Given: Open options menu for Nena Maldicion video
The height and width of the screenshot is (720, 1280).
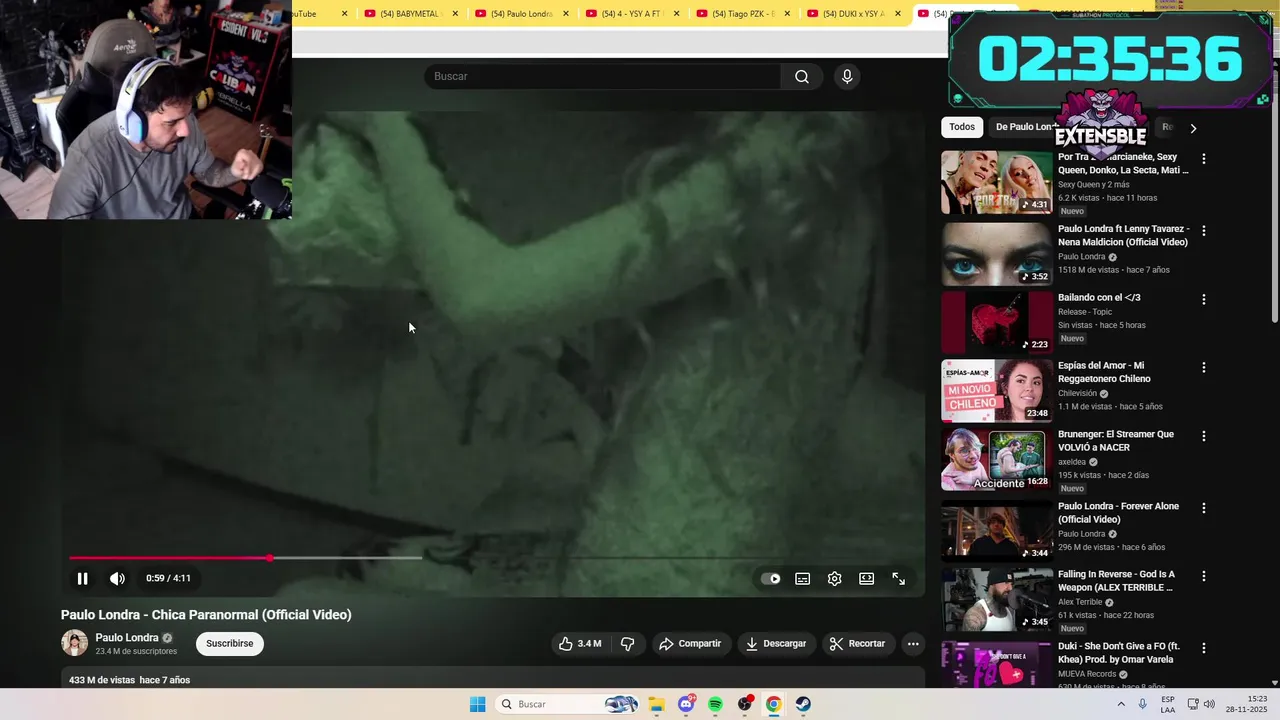Looking at the screenshot, I should point(1203,231).
